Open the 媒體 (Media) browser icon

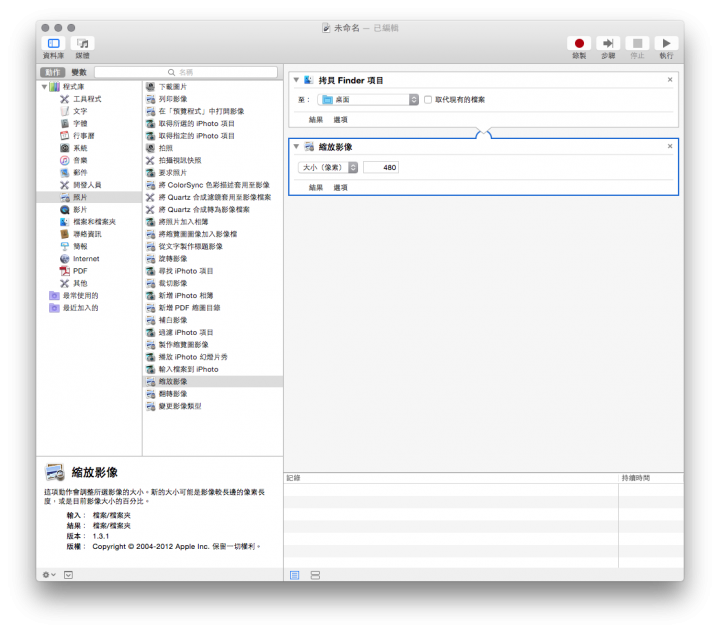tap(84, 44)
